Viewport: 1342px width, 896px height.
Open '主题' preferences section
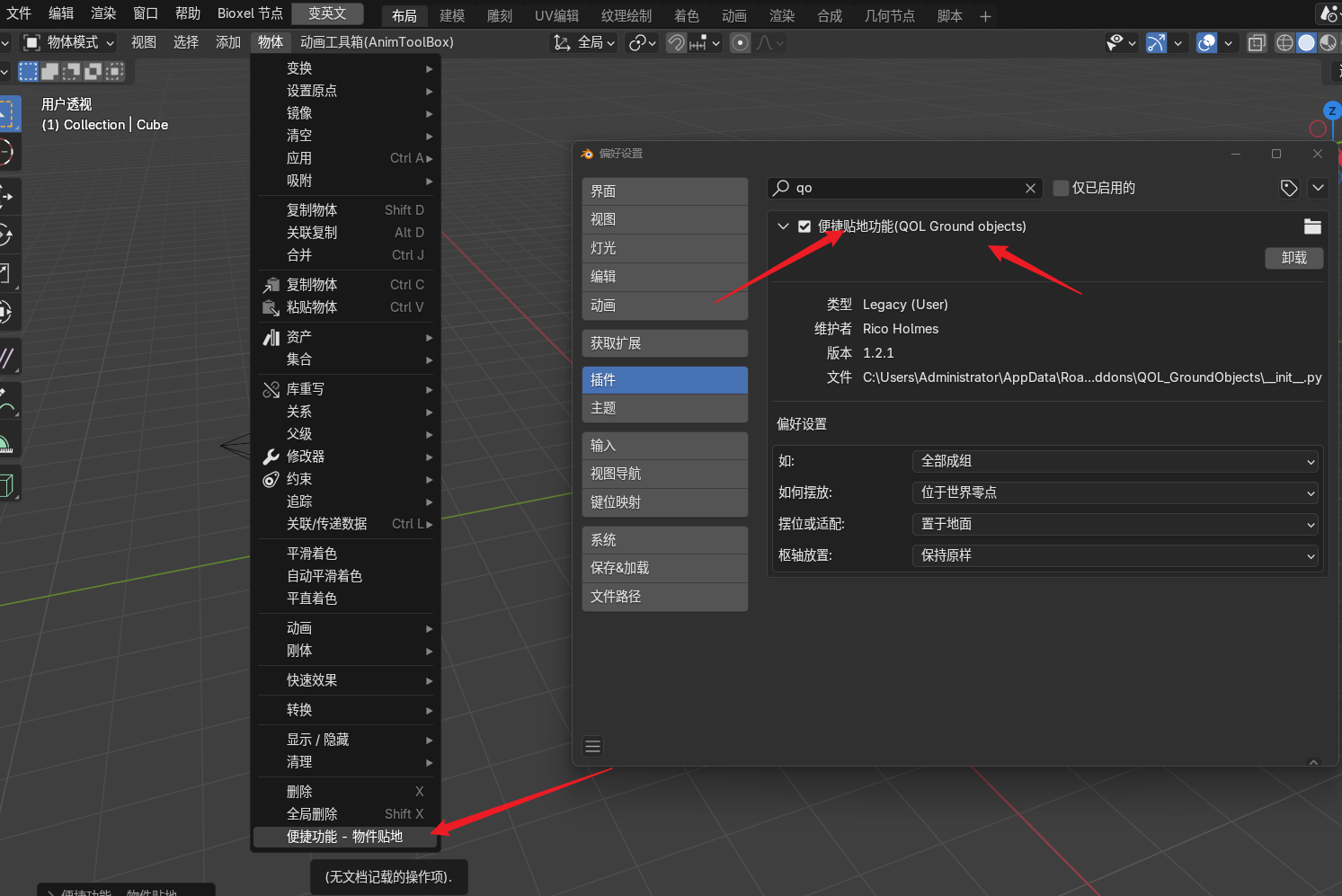[x=665, y=408]
